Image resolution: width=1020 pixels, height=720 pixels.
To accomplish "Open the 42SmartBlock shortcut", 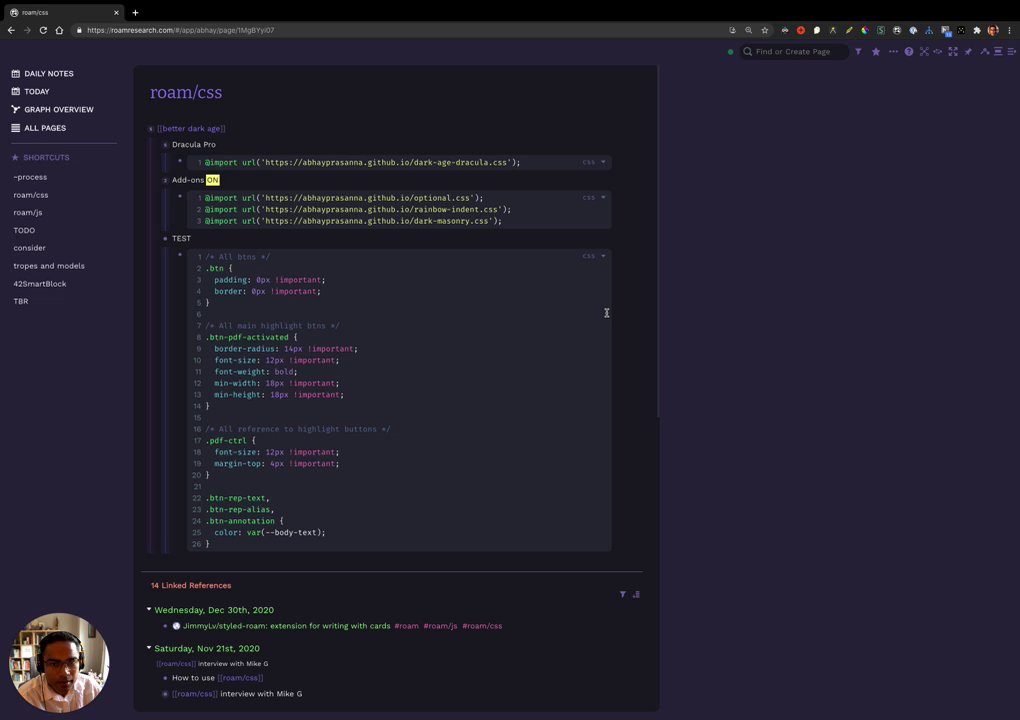I will point(40,284).
